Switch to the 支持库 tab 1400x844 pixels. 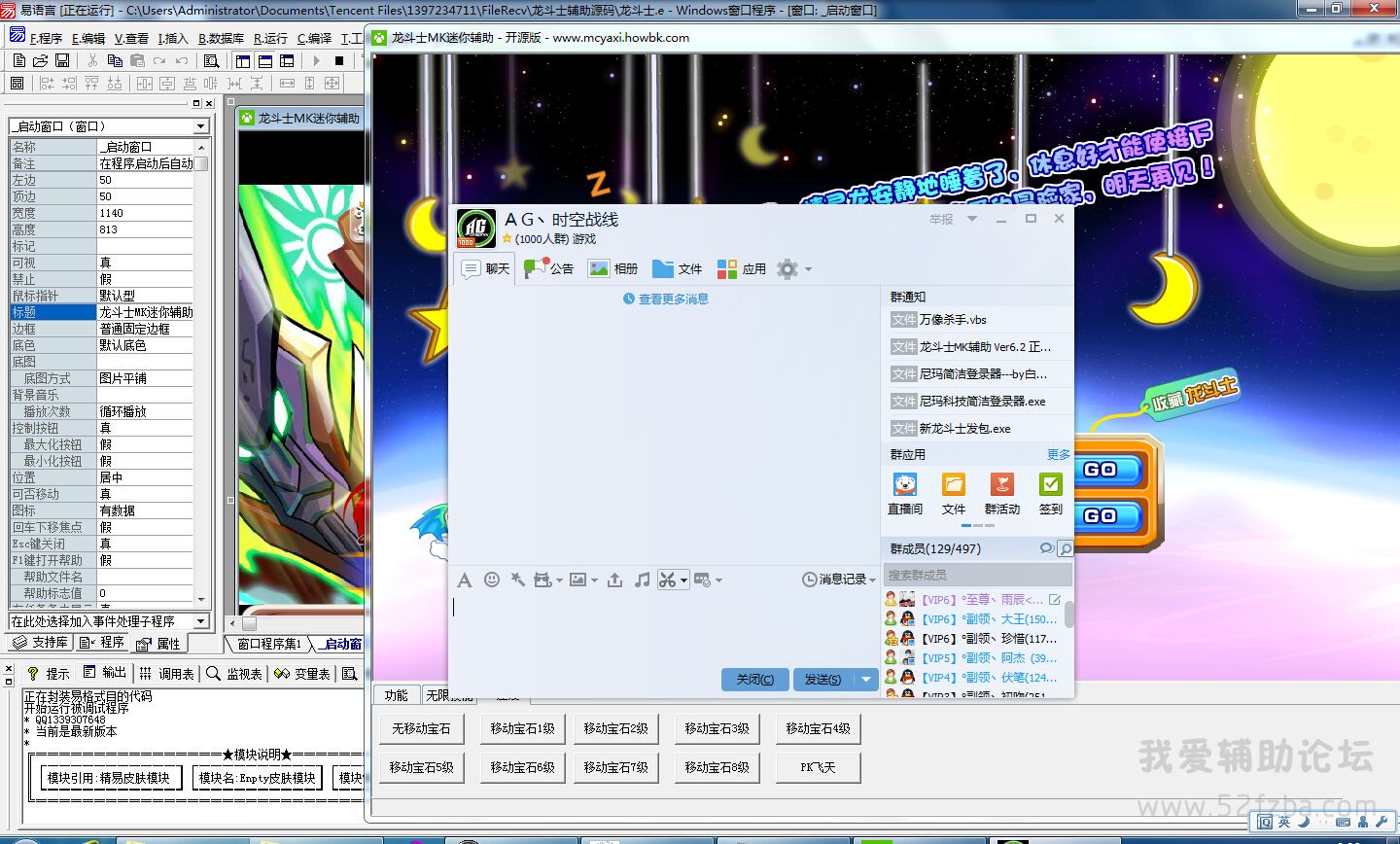[x=41, y=643]
